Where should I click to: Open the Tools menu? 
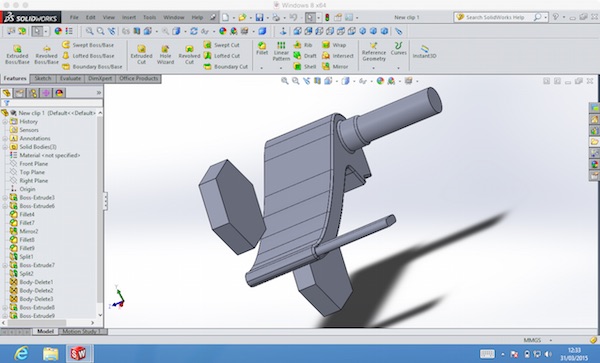point(150,17)
